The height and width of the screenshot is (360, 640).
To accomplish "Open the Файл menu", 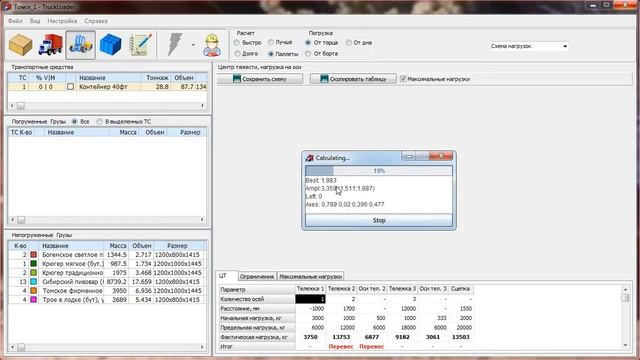I will coord(16,21).
